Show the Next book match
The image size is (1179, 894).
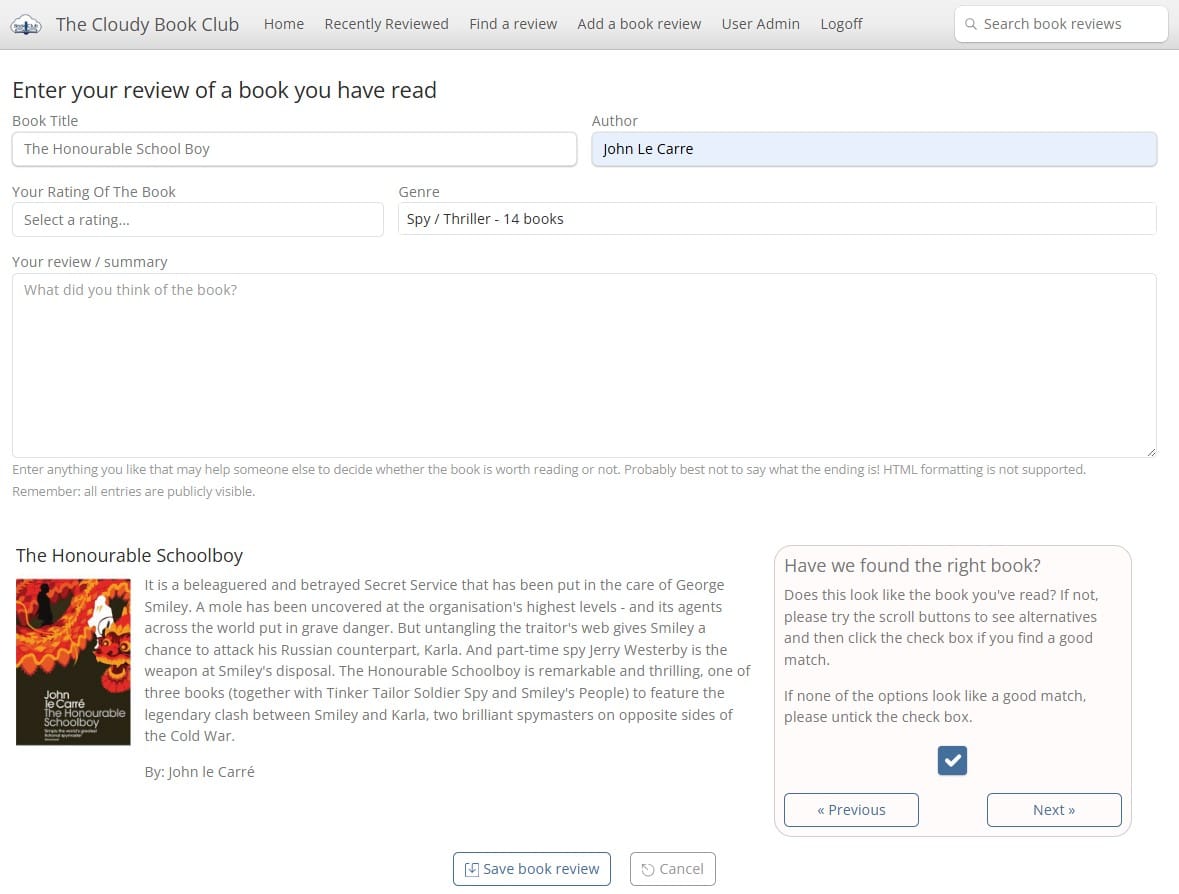pyautogui.click(x=1054, y=810)
